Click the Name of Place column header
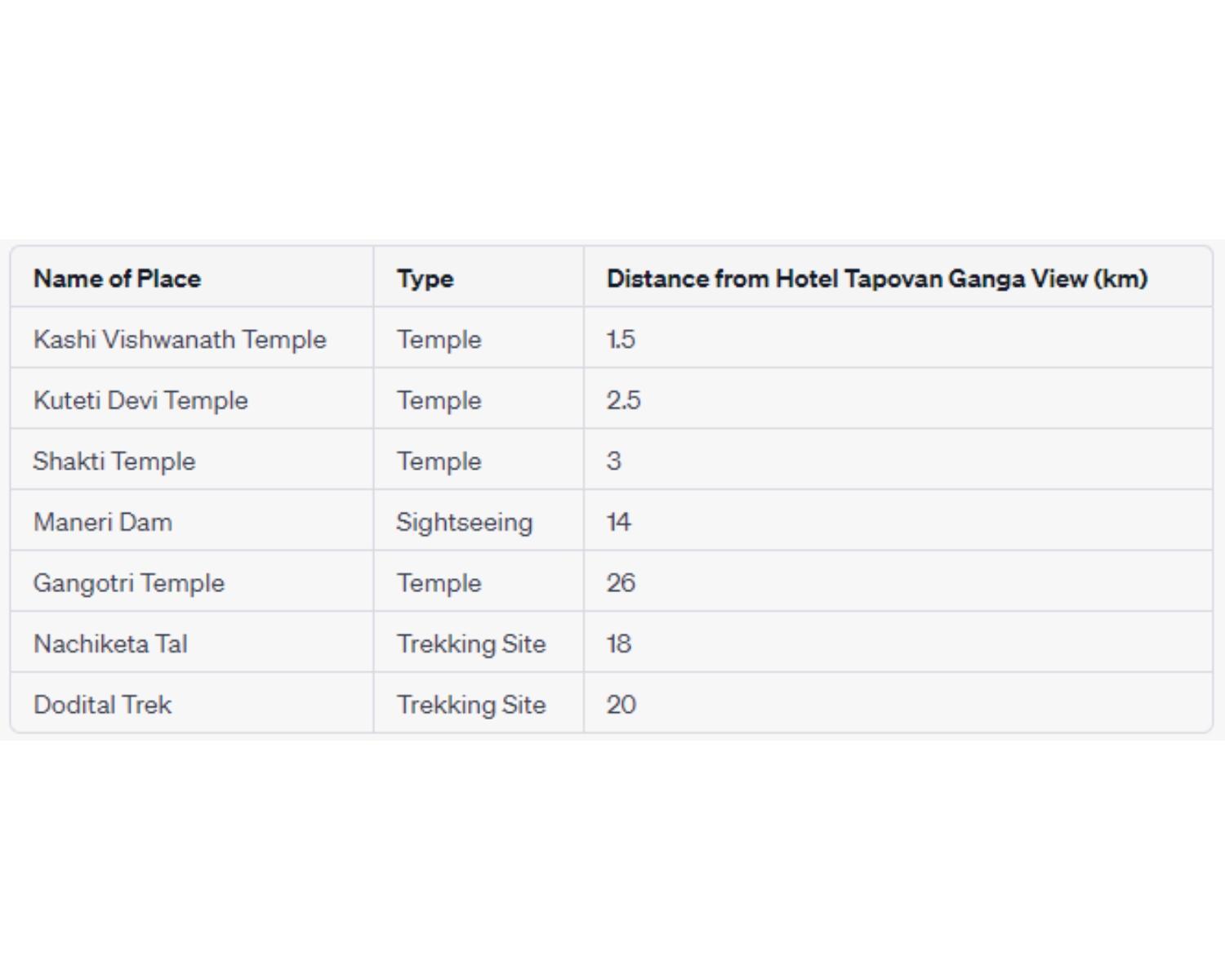This screenshot has width=1225, height=980. click(x=117, y=278)
